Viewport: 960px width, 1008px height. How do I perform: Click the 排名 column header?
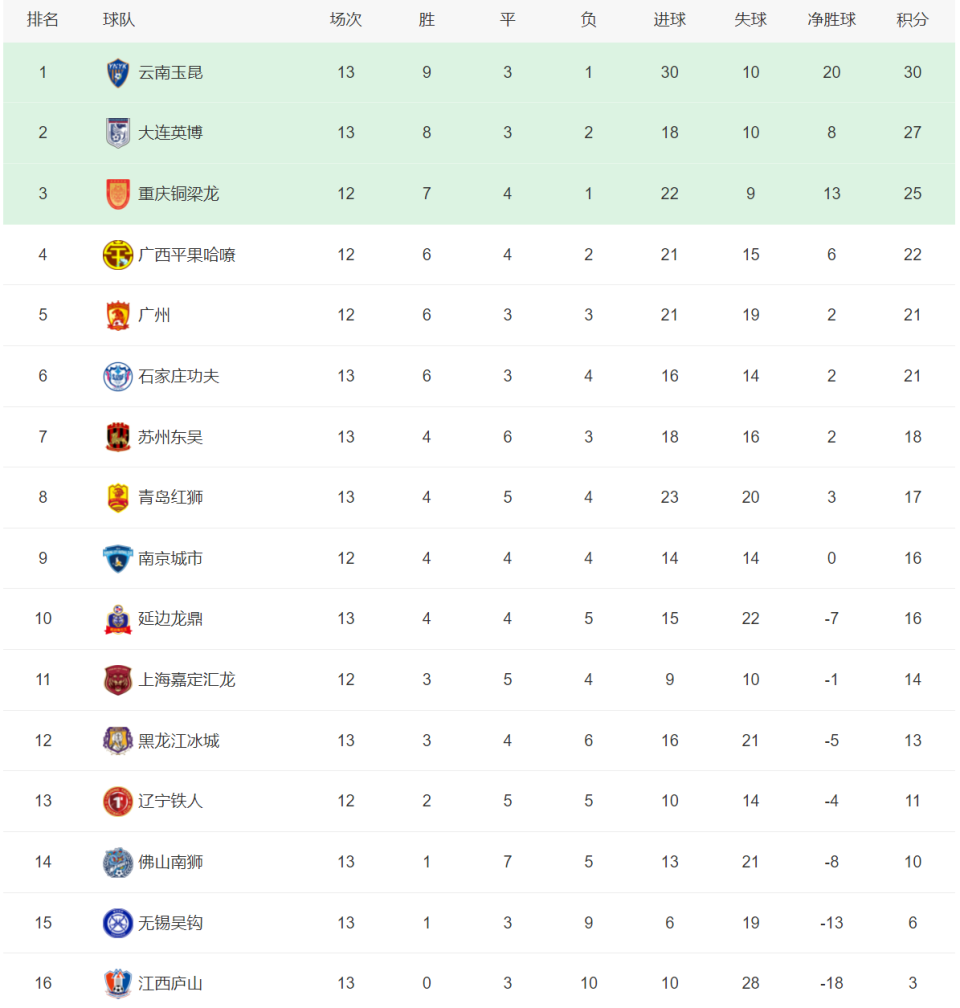click(42, 20)
